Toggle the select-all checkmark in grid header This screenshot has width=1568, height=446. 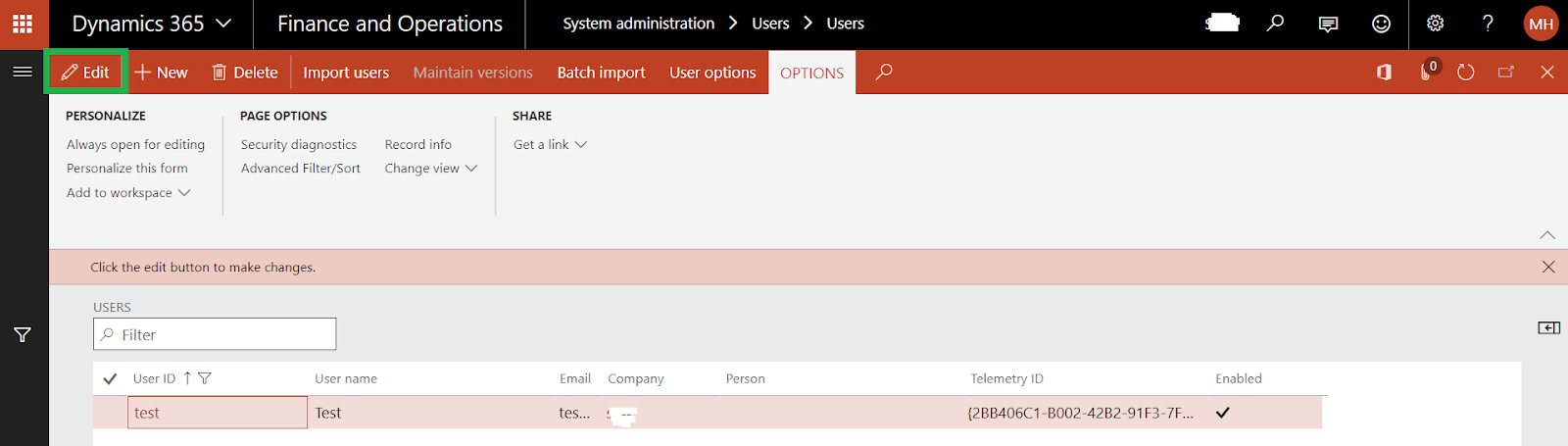(x=110, y=378)
